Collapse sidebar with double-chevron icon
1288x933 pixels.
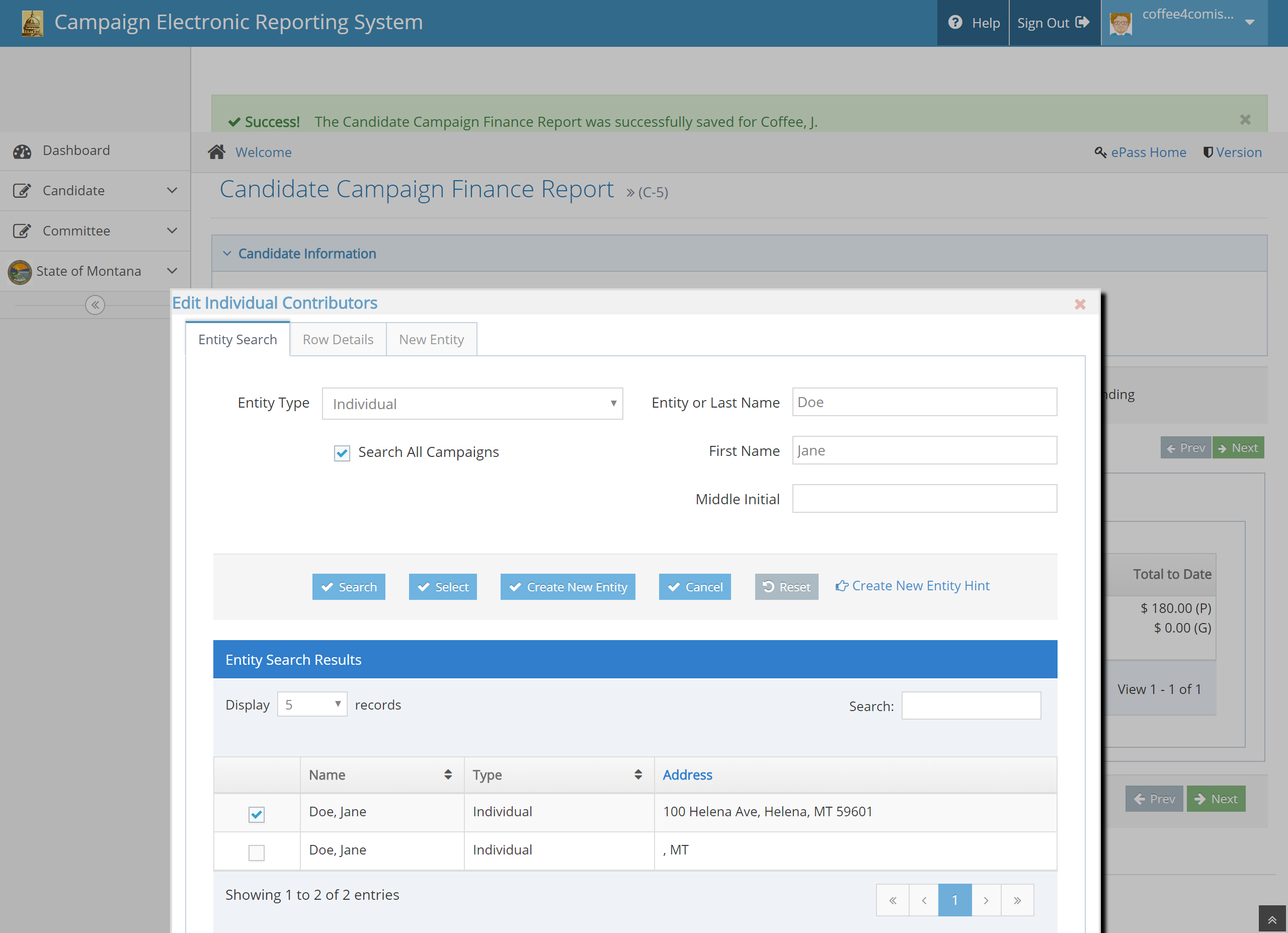tap(95, 305)
